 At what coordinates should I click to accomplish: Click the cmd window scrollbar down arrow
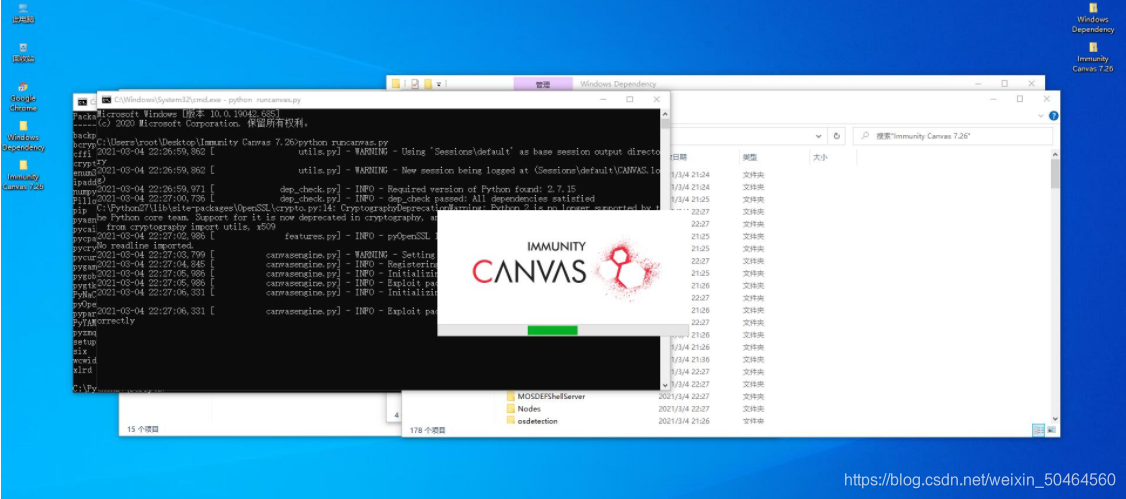coord(665,386)
